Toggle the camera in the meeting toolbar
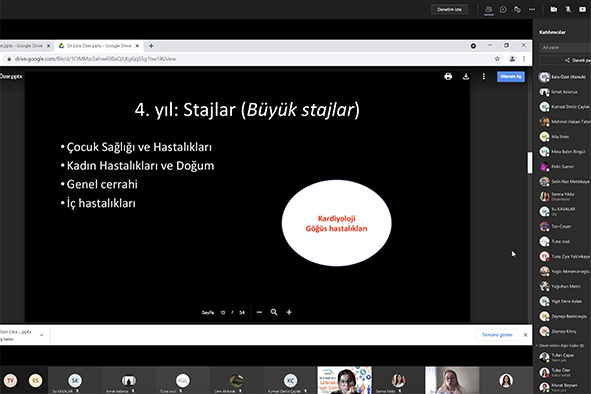This screenshot has width=591, height=394. pos(554,9)
